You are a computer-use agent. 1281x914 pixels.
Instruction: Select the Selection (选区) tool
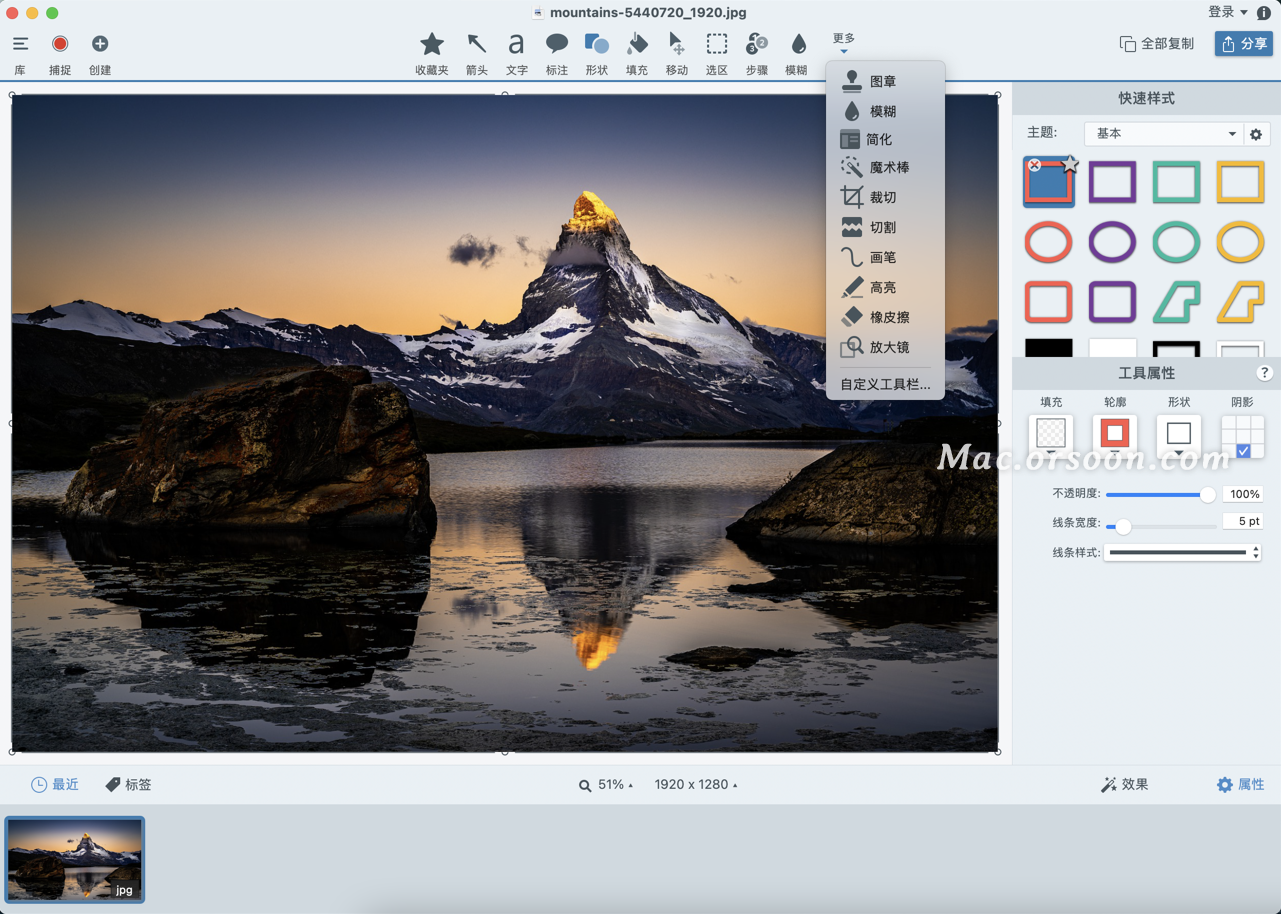click(717, 44)
